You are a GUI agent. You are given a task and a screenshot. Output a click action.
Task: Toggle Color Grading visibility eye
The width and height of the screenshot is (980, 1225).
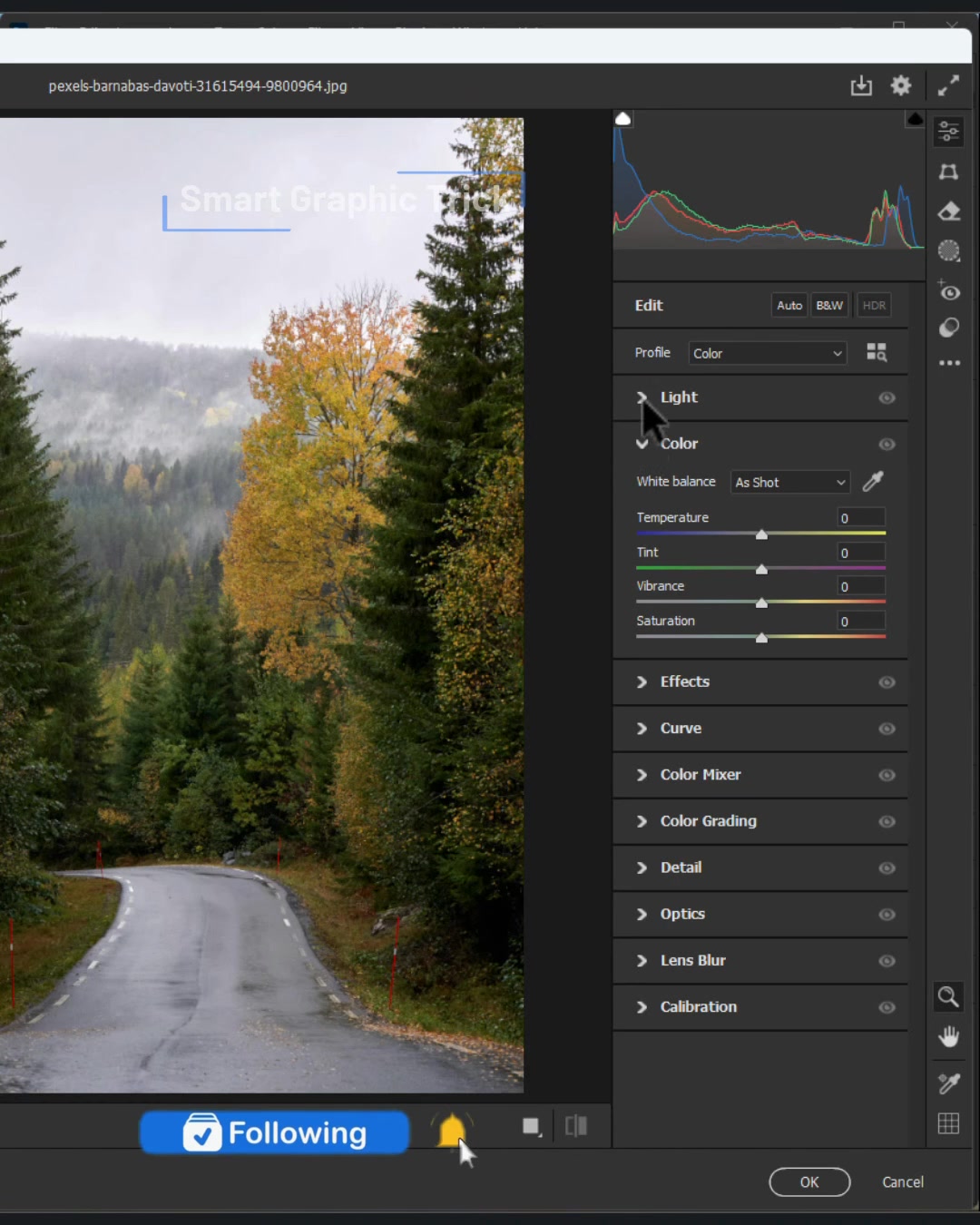coord(887,821)
